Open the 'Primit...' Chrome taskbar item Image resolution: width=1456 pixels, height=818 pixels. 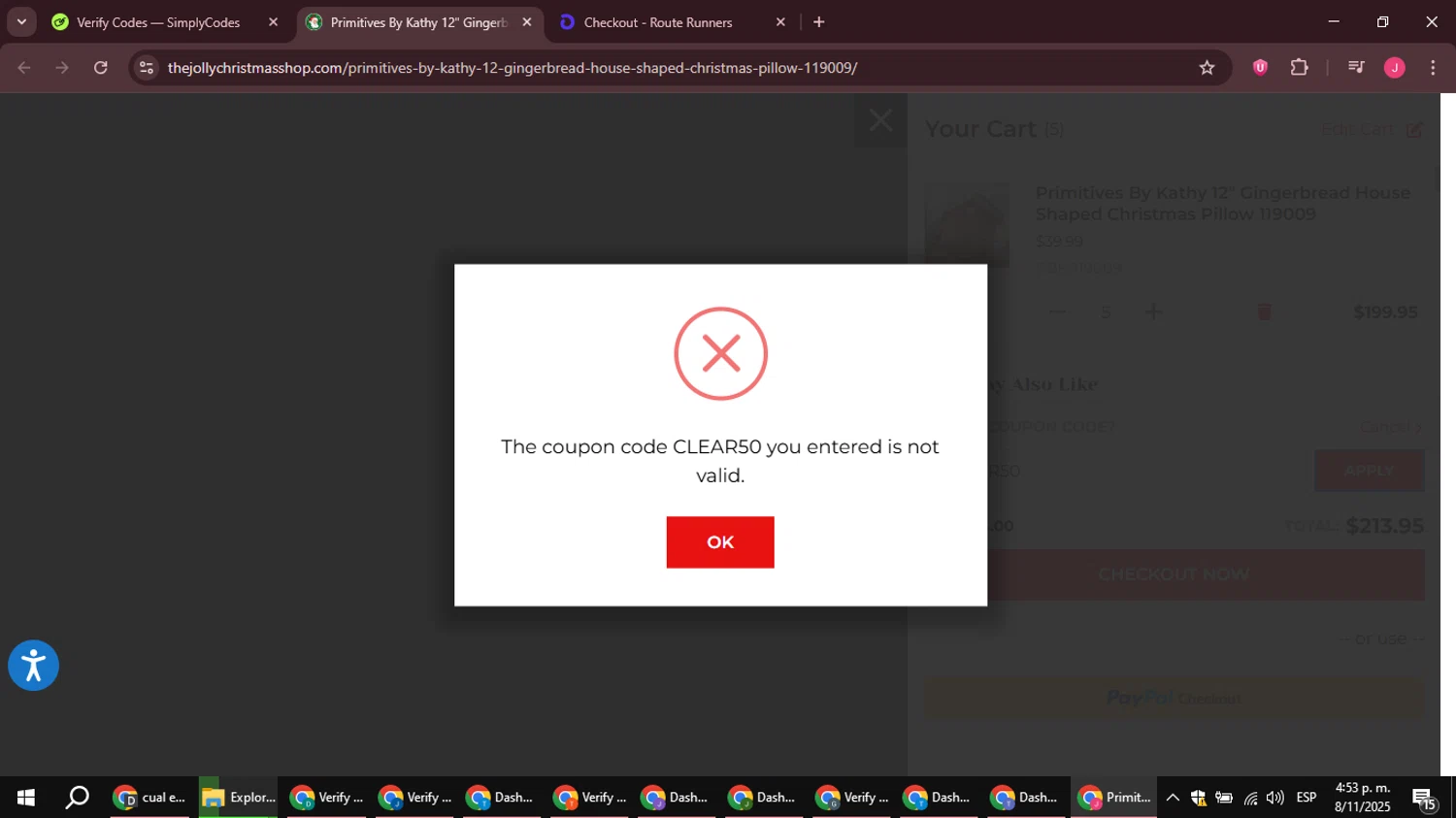[1114, 798]
